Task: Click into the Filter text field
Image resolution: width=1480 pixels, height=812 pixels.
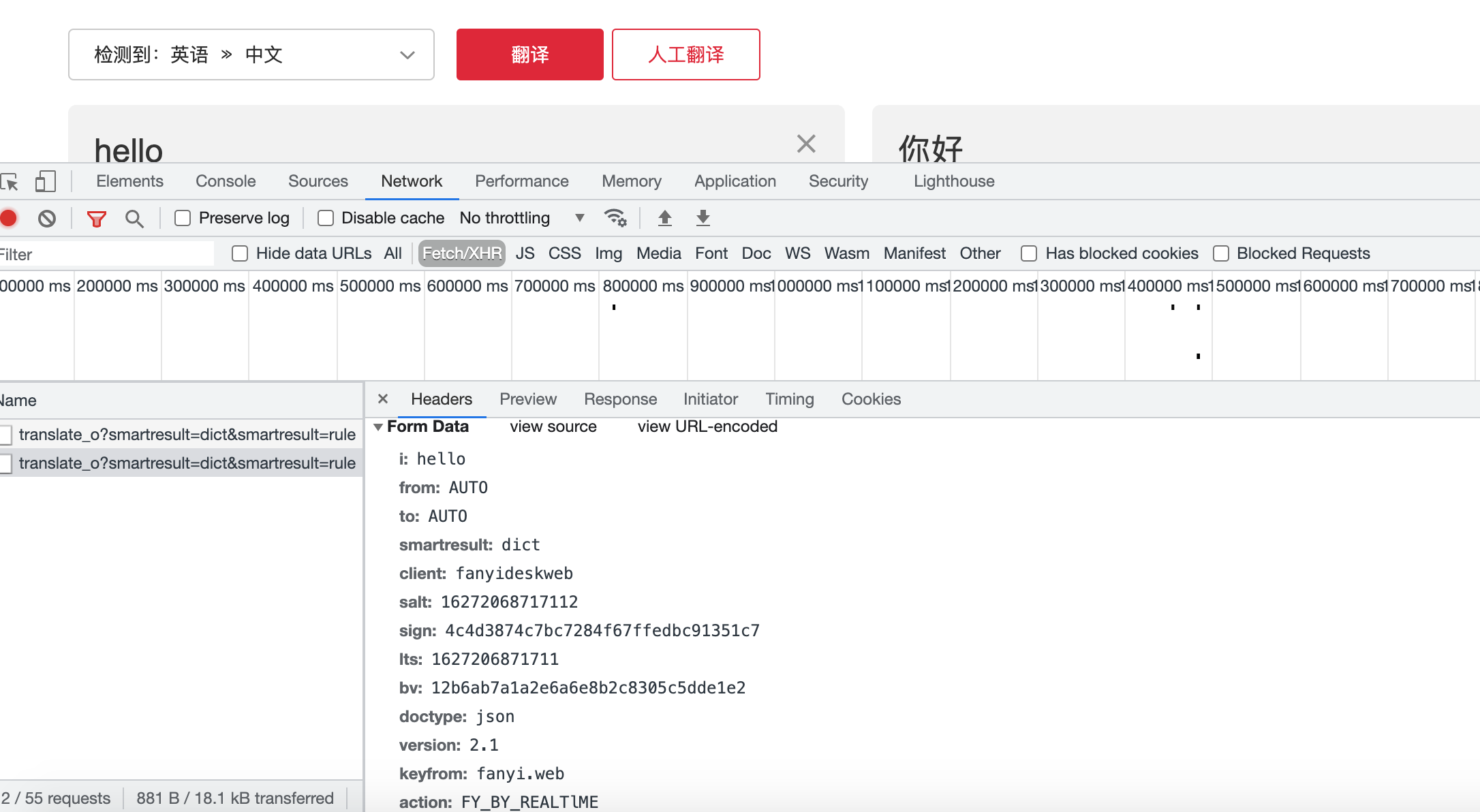Action: coord(106,254)
